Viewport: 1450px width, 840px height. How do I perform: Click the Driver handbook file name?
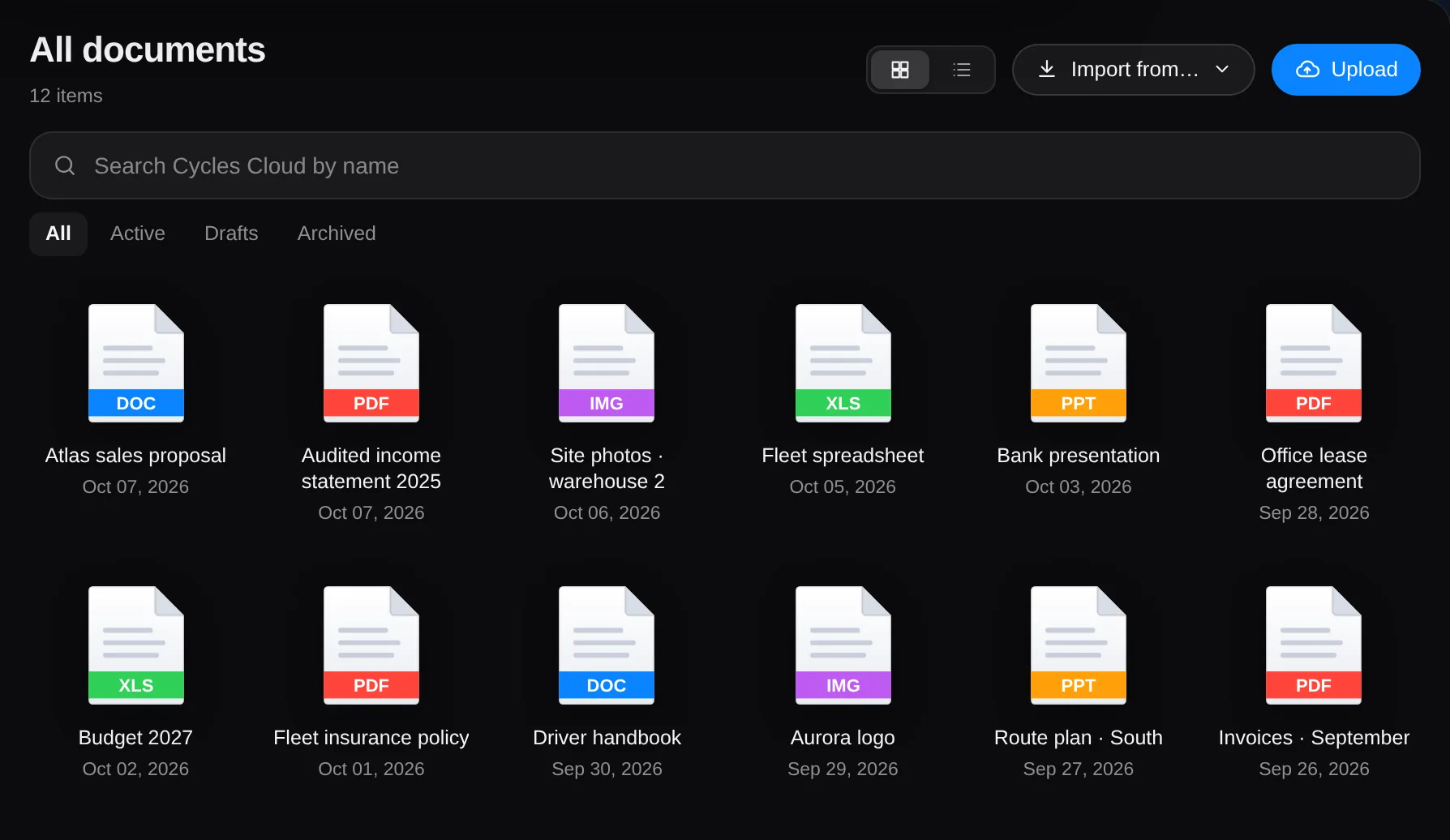pyautogui.click(x=607, y=738)
